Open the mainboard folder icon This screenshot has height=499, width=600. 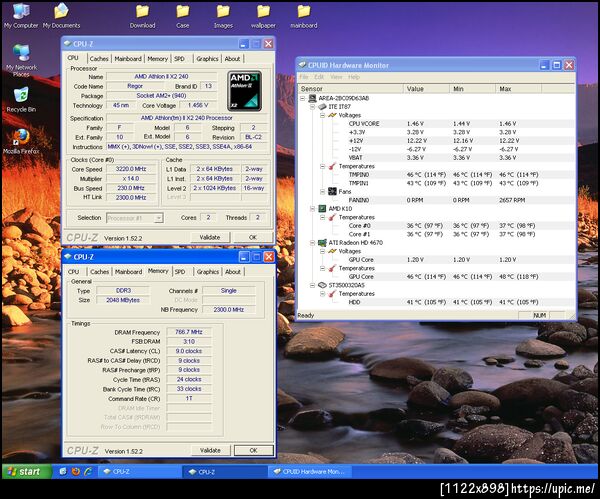pyautogui.click(x=304, y=16)
